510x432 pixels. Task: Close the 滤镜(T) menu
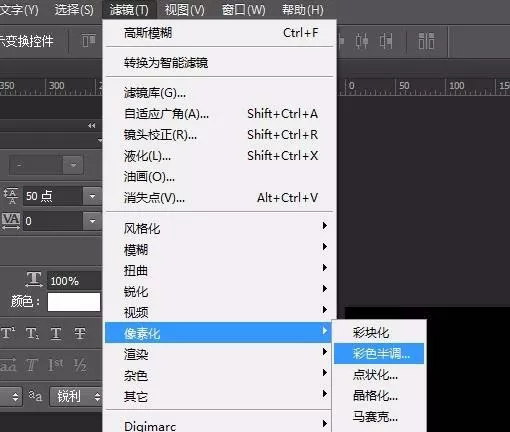pyautogui.click(x=129, y=10)
